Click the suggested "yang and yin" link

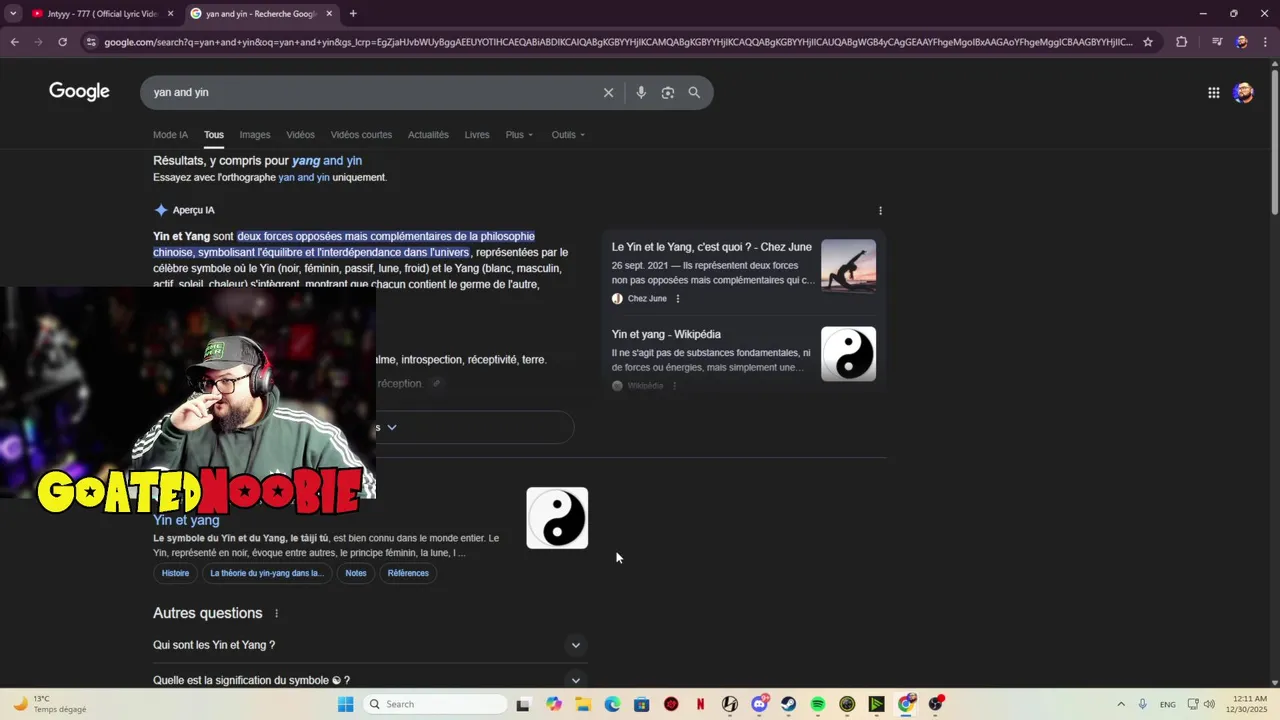(327, 161)
